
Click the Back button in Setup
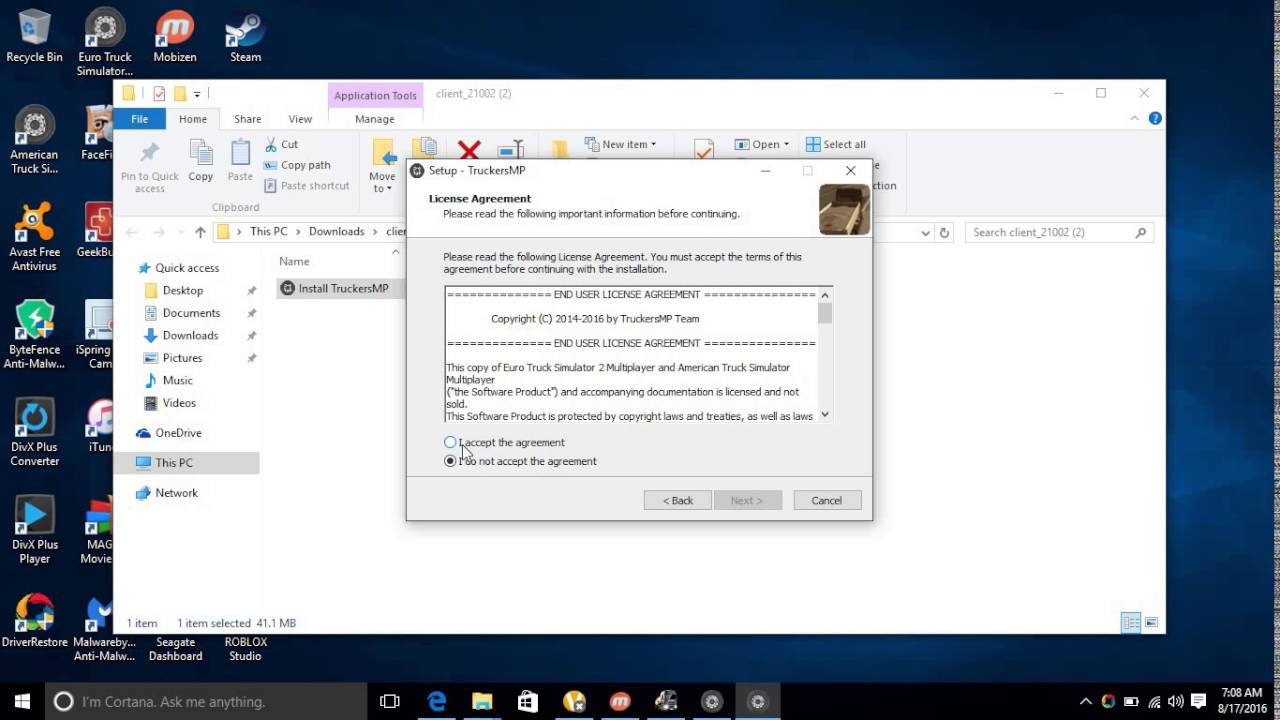[x=677, y=500]
